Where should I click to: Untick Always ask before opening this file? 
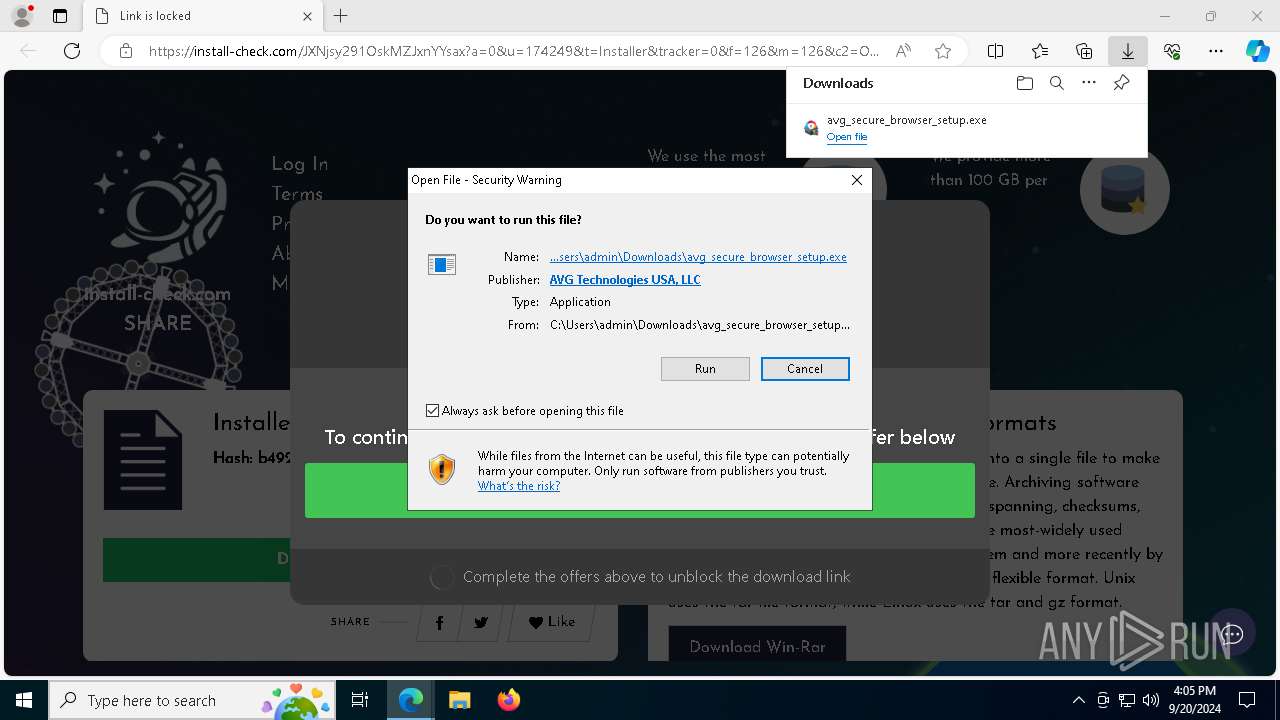pos(432,411)
